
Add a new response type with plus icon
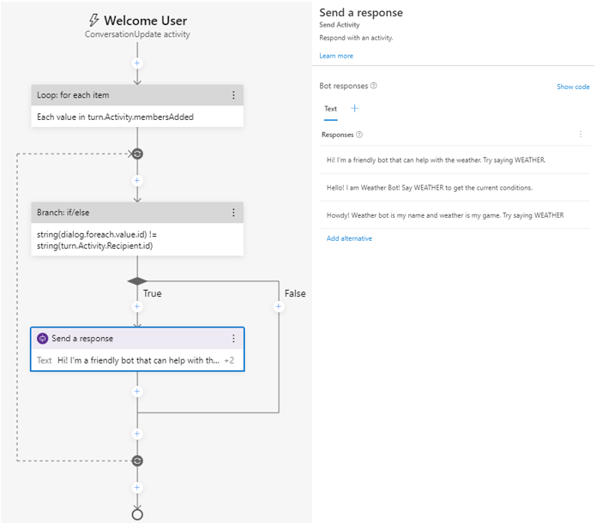tap(355, 108)
